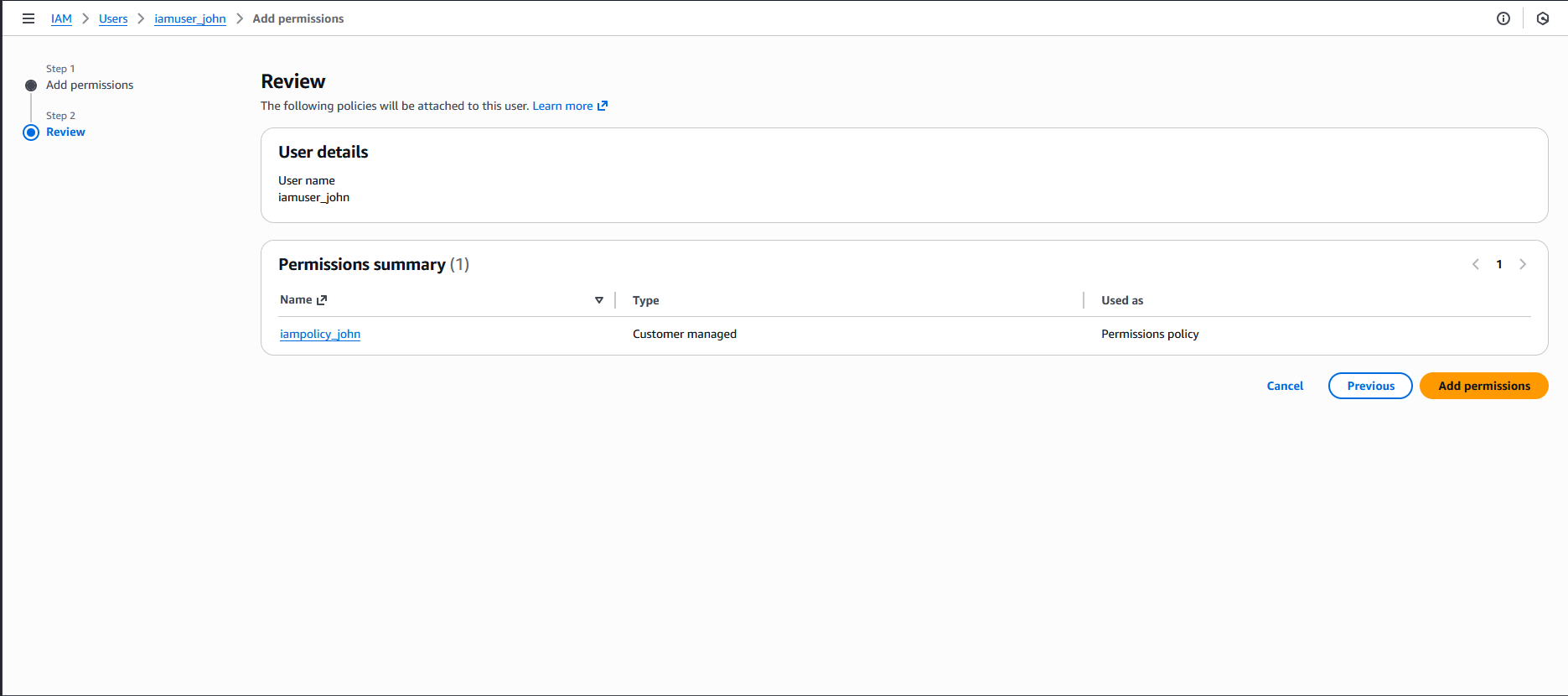The image size is (1568, 696).
Task: Select Step 2 Review in wizard
Action: (x=65, y=132)
